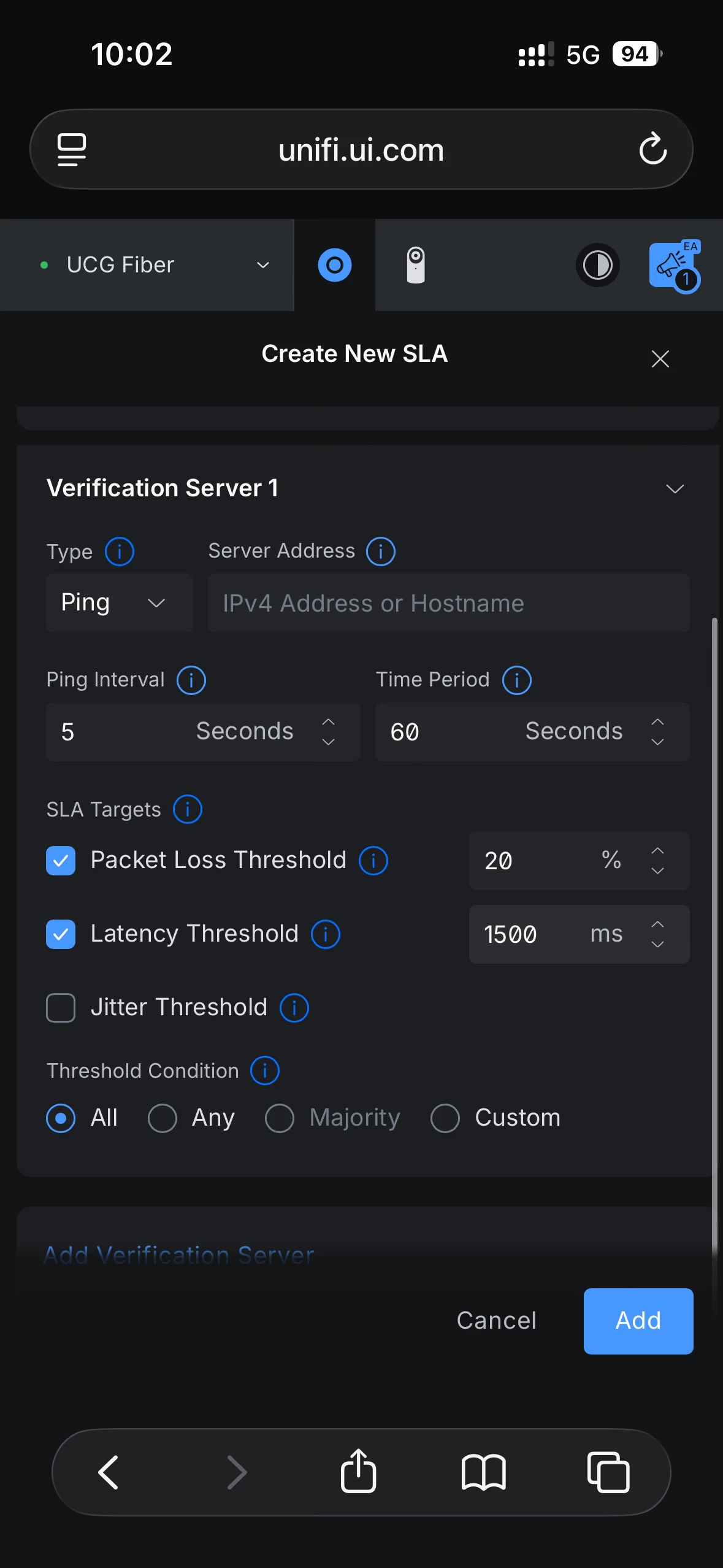Screen dimensions: 723x1568
Task: Uncheck the Packet Loss Threshold checkbox
Action: coord(61,861)
